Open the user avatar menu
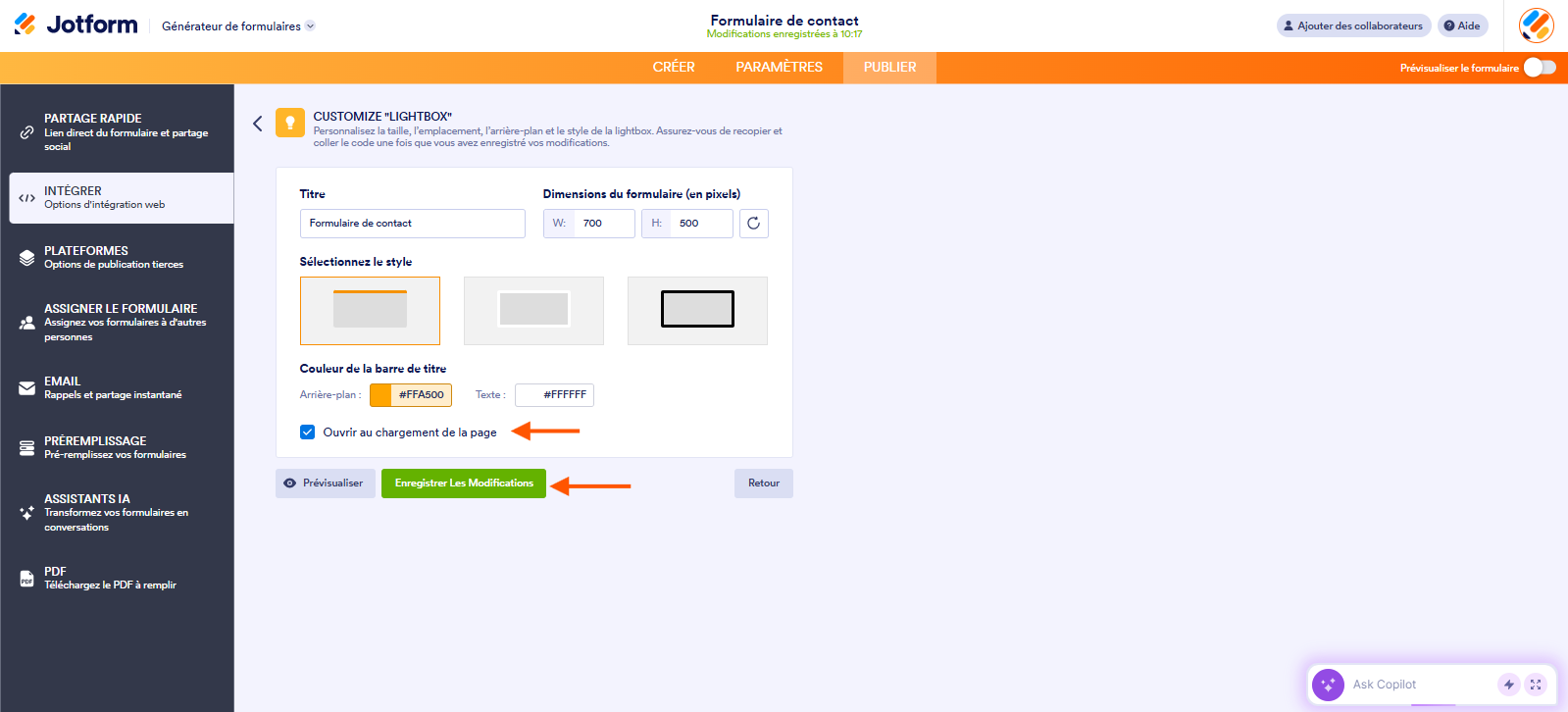 pos(1536,25)
